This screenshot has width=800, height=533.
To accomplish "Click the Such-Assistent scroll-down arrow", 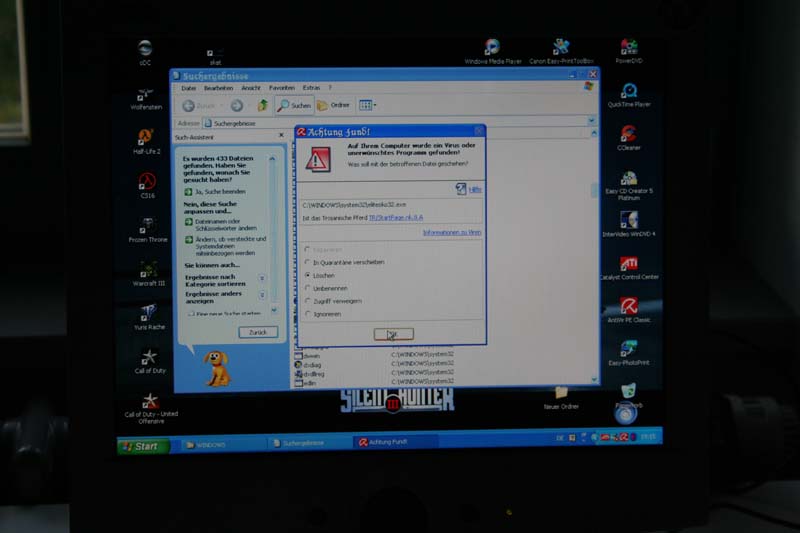I will (x=274, y=310).
